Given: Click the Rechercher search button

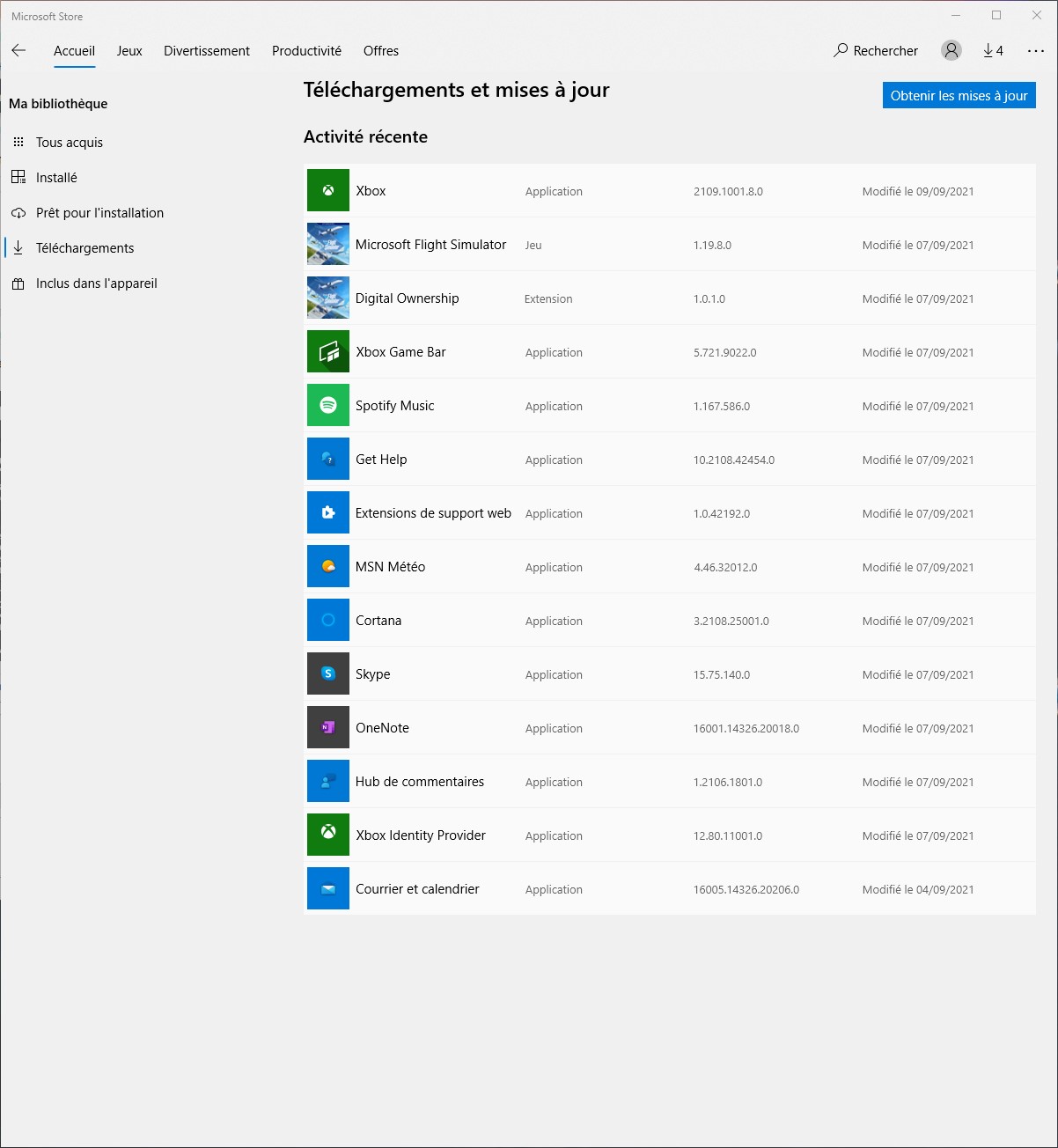Looking at the screenshot, I should point(876,51).
